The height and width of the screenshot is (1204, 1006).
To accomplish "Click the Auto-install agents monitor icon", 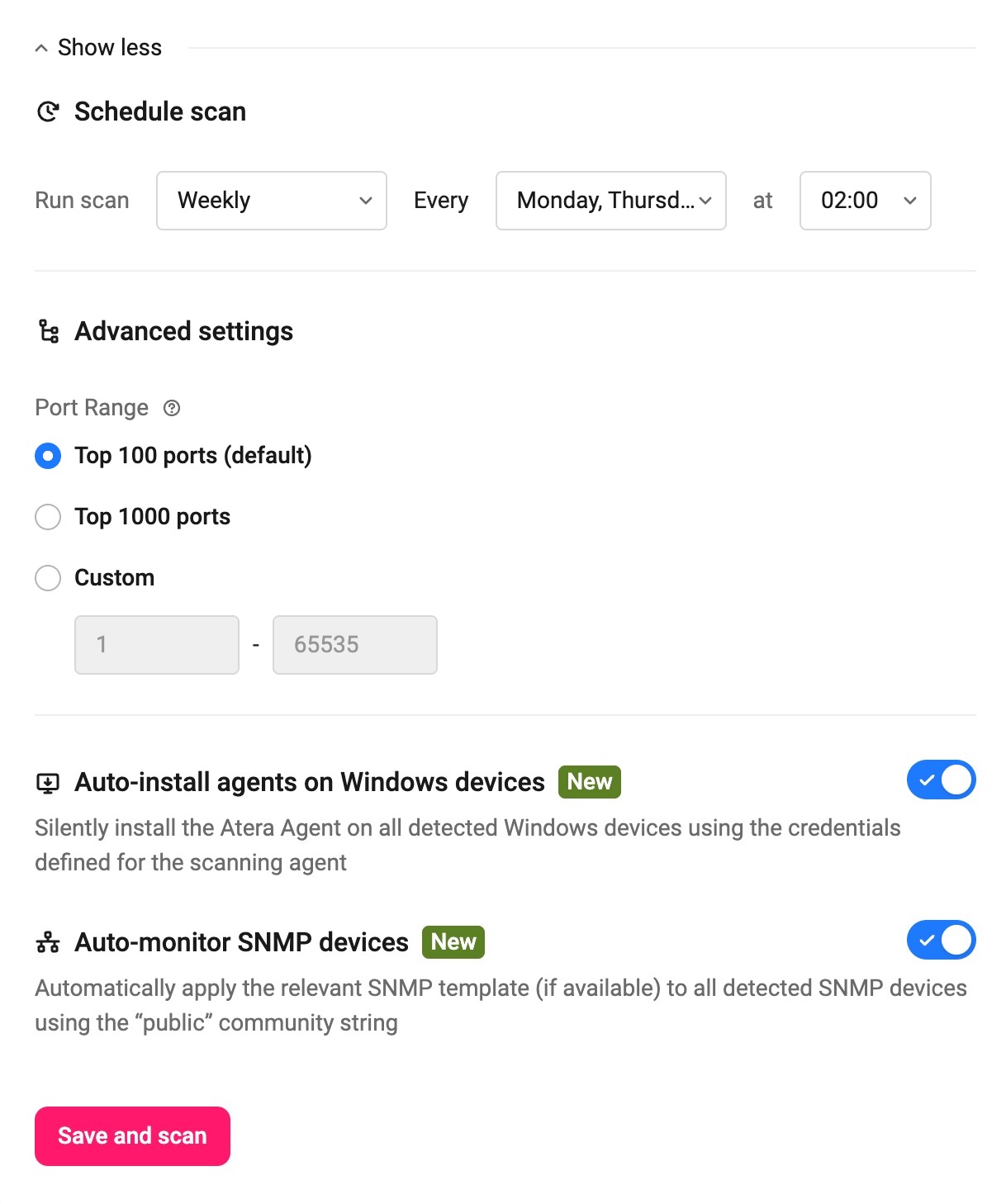I will (x=48, y=783).
